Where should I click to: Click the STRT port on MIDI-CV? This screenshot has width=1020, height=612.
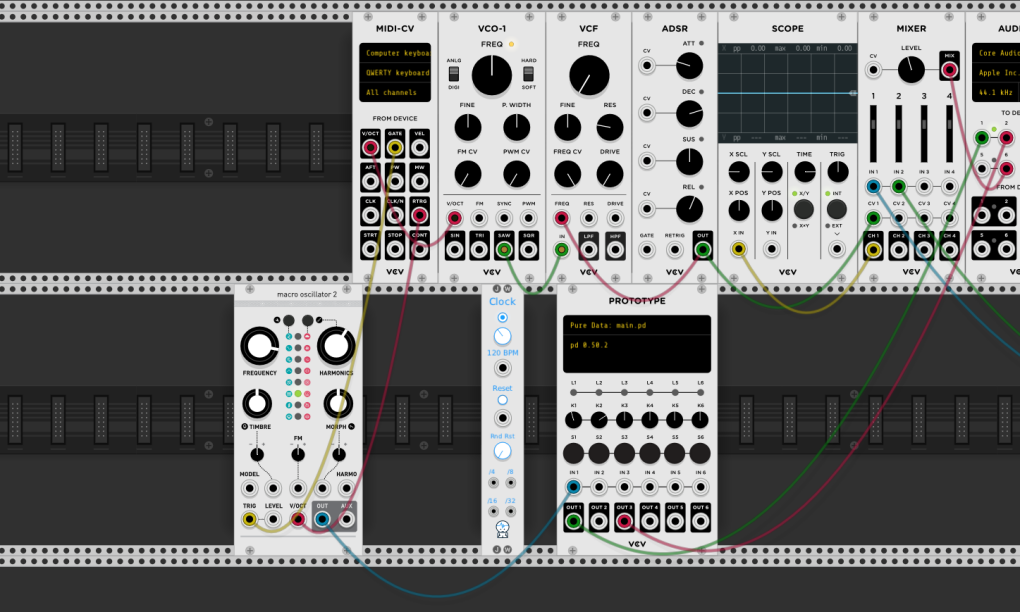tap(370, 249)
